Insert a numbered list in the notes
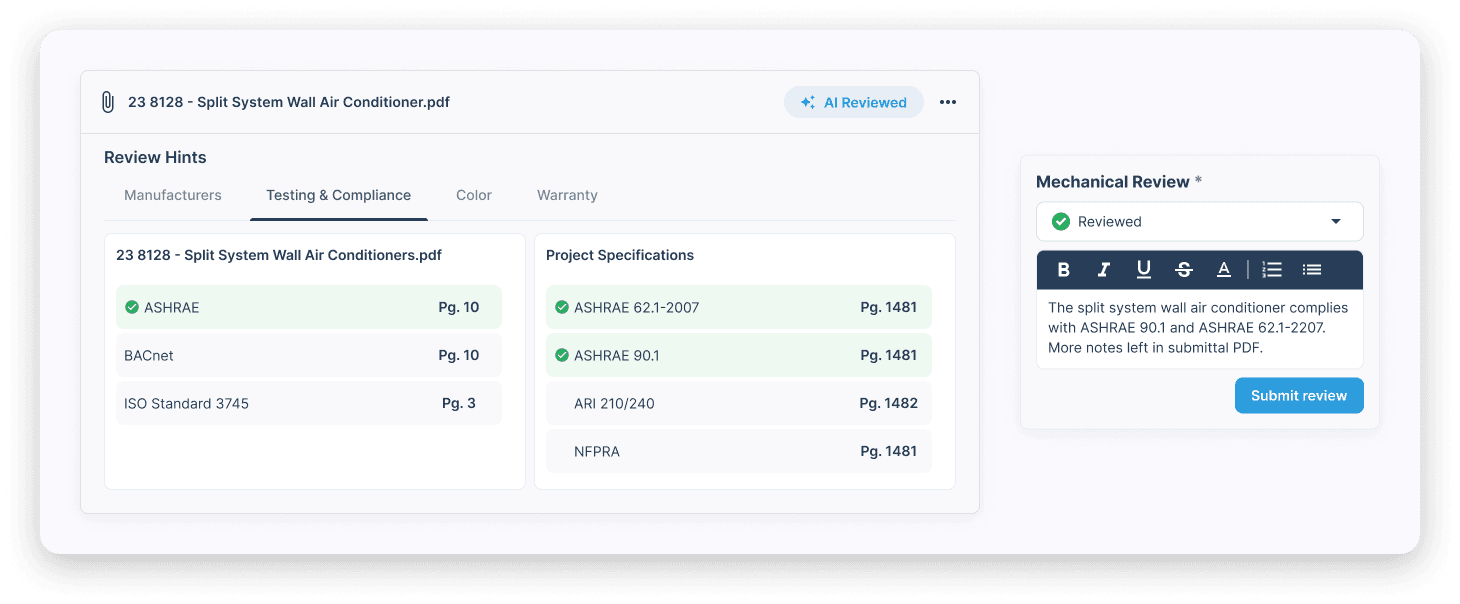Screen dimensions: 1460x604 (1271, 269)
